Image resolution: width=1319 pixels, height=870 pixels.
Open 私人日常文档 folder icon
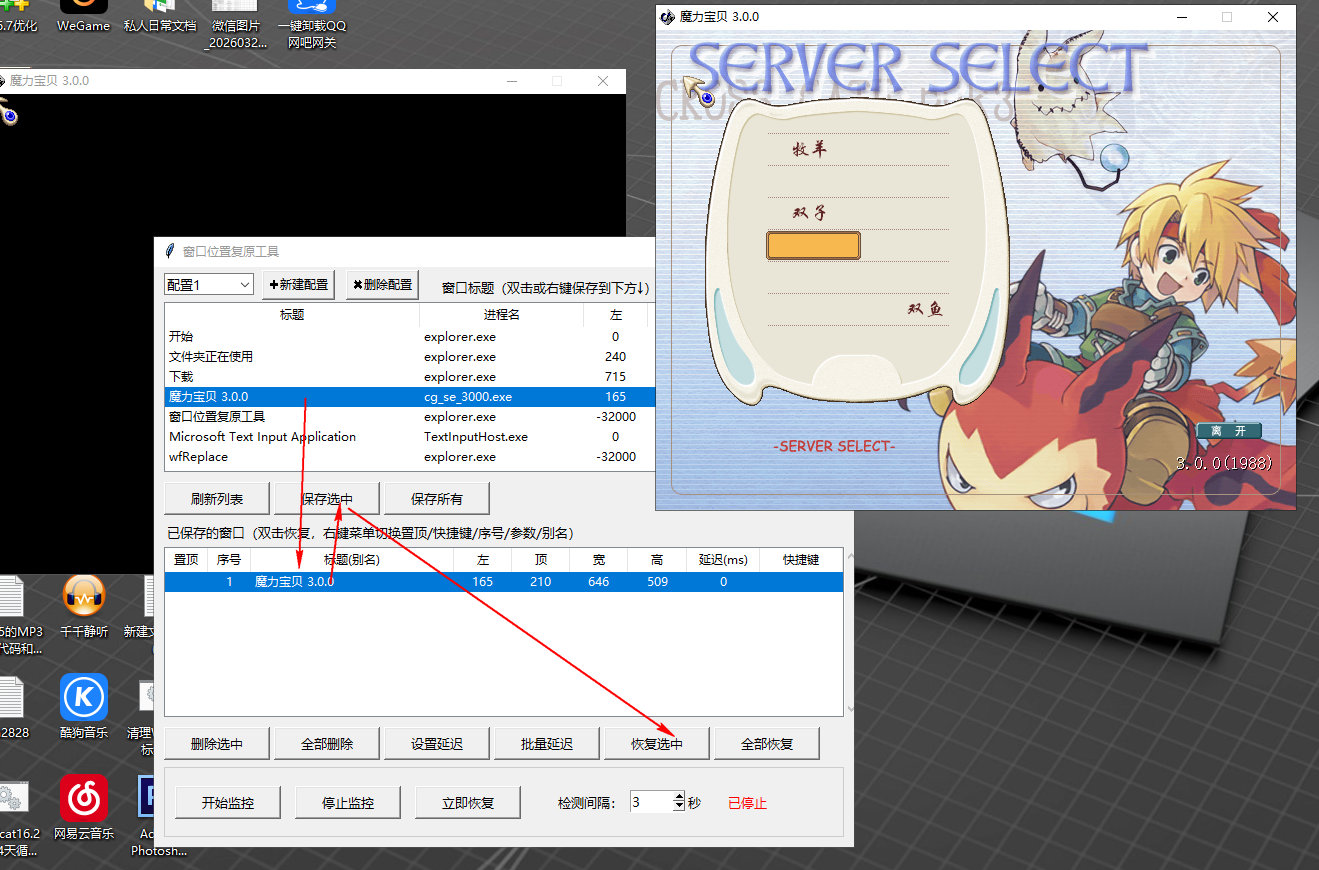160,17
